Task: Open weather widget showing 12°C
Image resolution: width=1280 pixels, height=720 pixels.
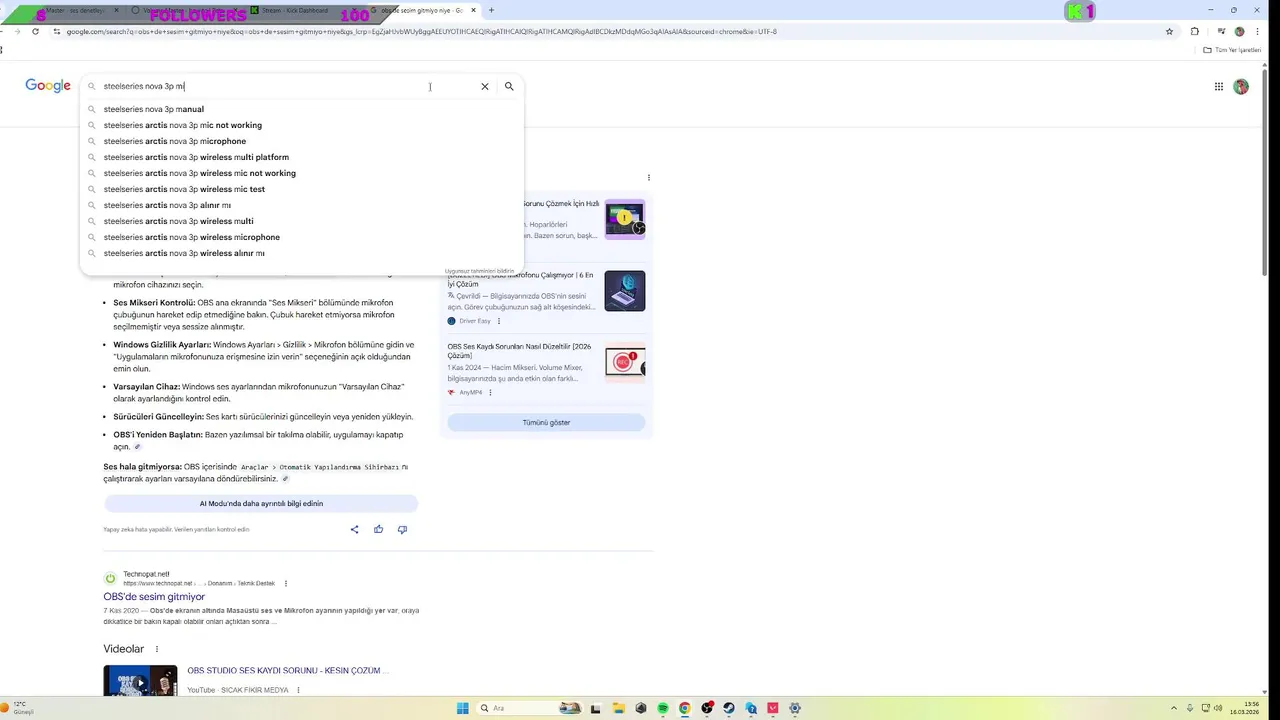Action: [x=17, y=708]
